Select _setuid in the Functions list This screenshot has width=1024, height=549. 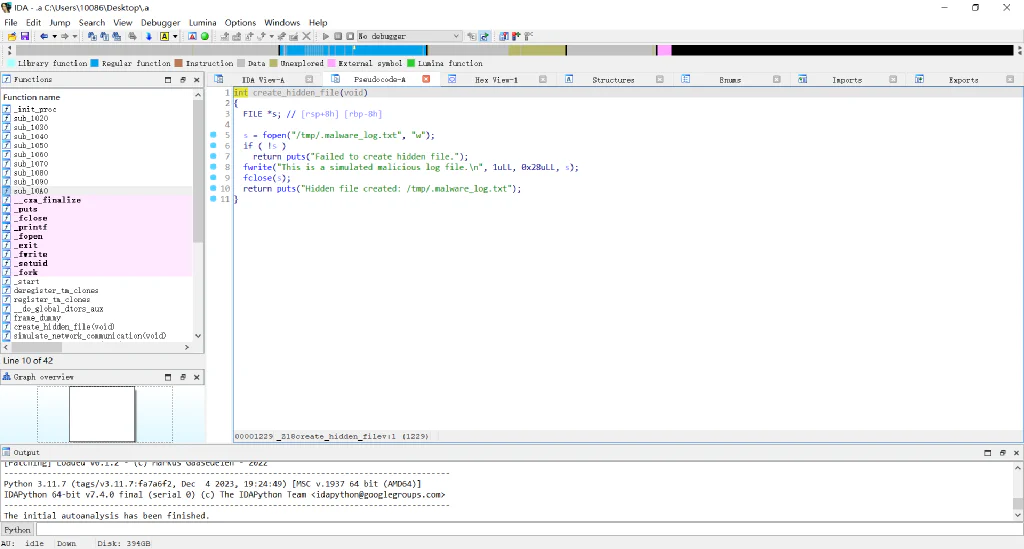(31, 264)
